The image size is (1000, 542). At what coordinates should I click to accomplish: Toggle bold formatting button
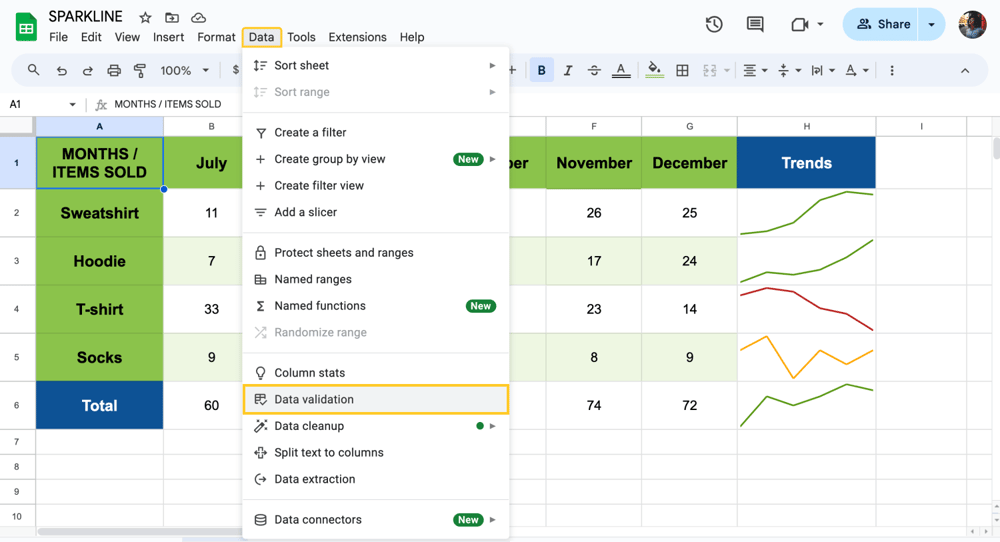(x=542, y=71)
